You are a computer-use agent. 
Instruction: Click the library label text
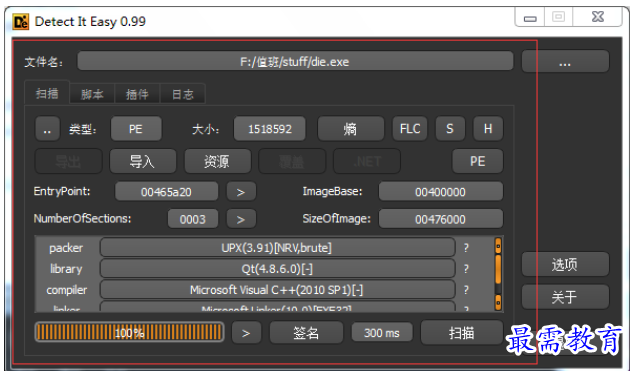66,269
